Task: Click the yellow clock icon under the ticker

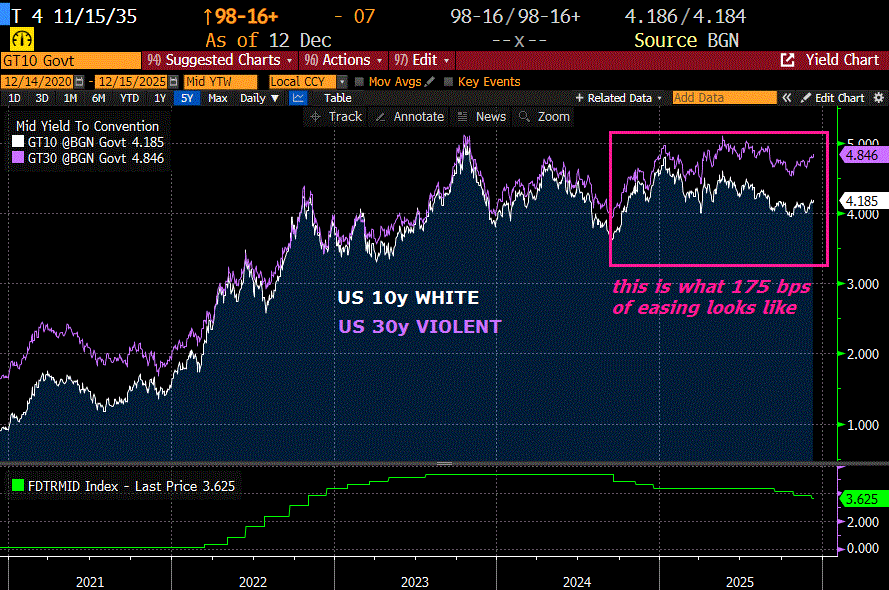Action: point(22,40)
